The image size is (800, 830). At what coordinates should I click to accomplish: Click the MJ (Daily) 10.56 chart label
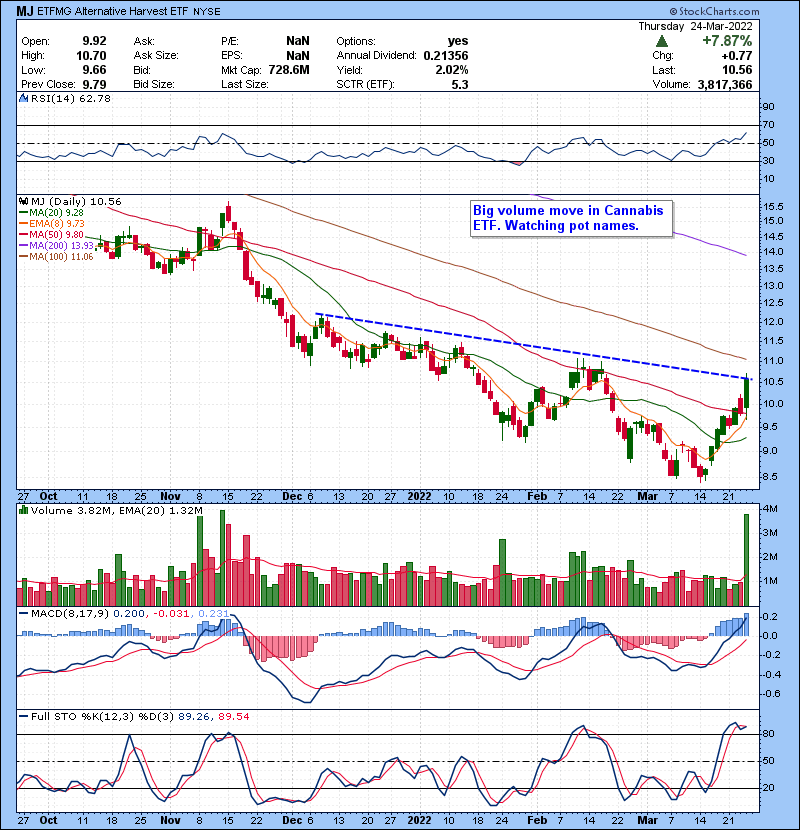[76, 201]
